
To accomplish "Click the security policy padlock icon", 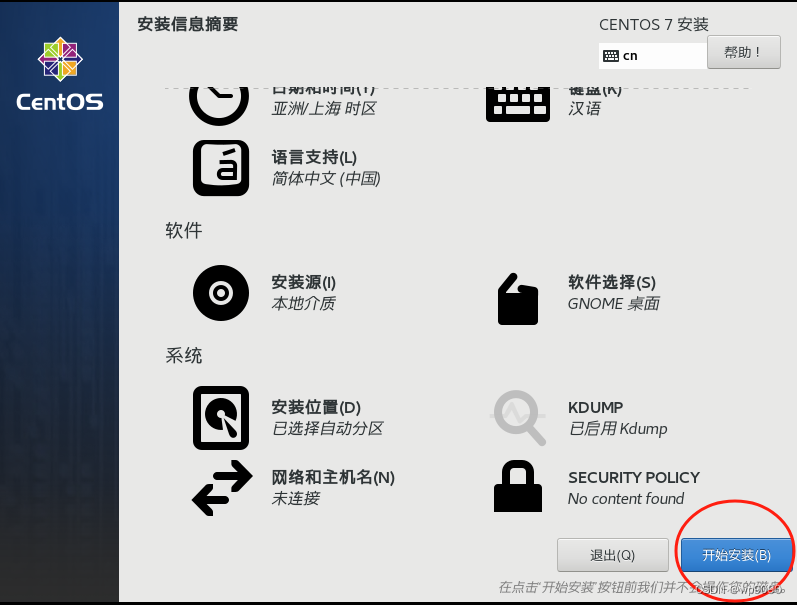I will point(517,486).
